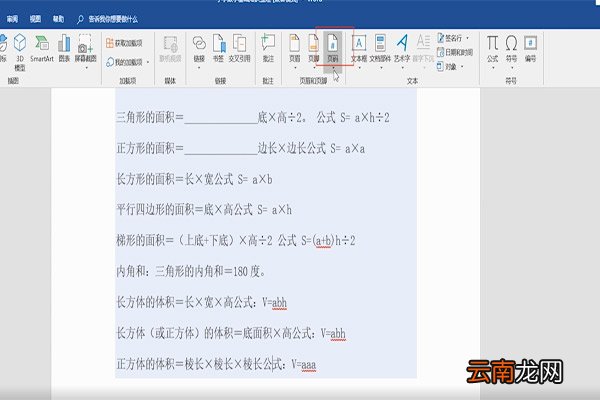Click the line '正方形的面积=' in the document

point(240,148)
